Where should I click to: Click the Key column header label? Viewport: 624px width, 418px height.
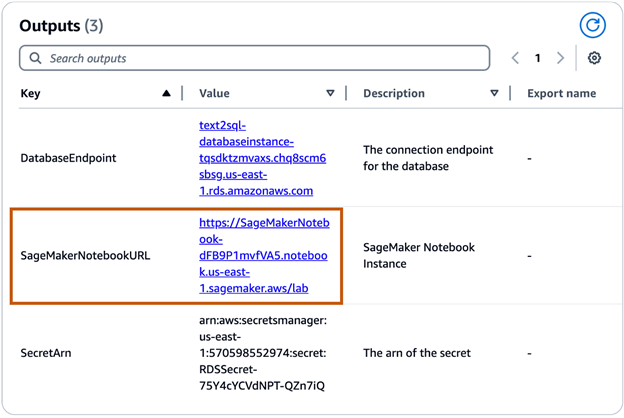click(x=29, y=93)
